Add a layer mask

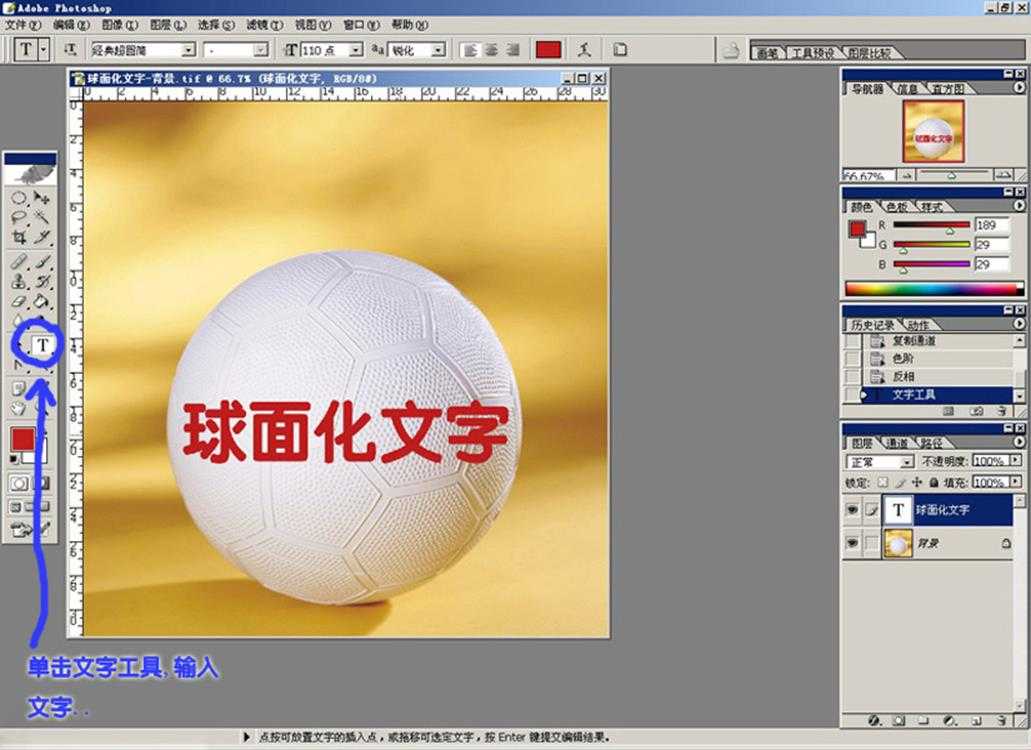pos(899,720)
